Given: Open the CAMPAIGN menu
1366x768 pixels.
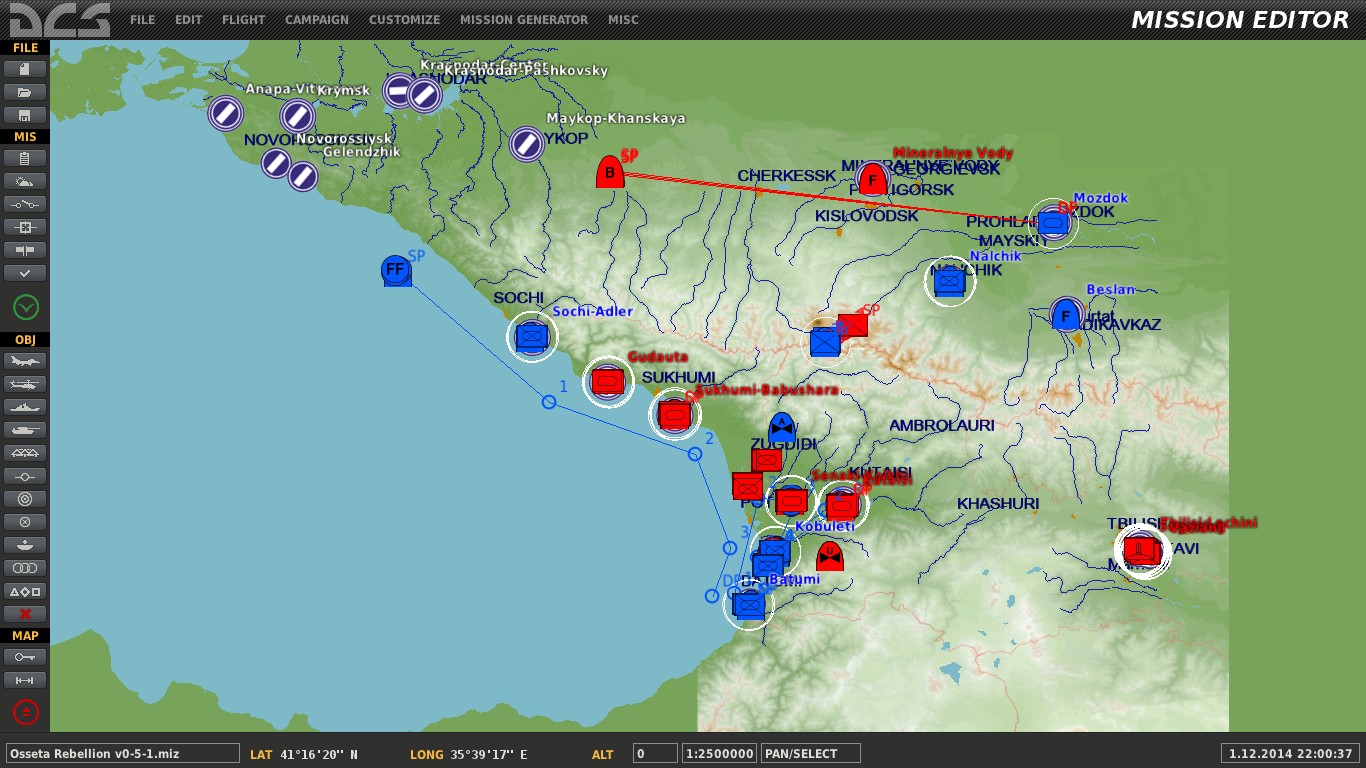Looking at the screenshot, I should click(x=317, y=20).
